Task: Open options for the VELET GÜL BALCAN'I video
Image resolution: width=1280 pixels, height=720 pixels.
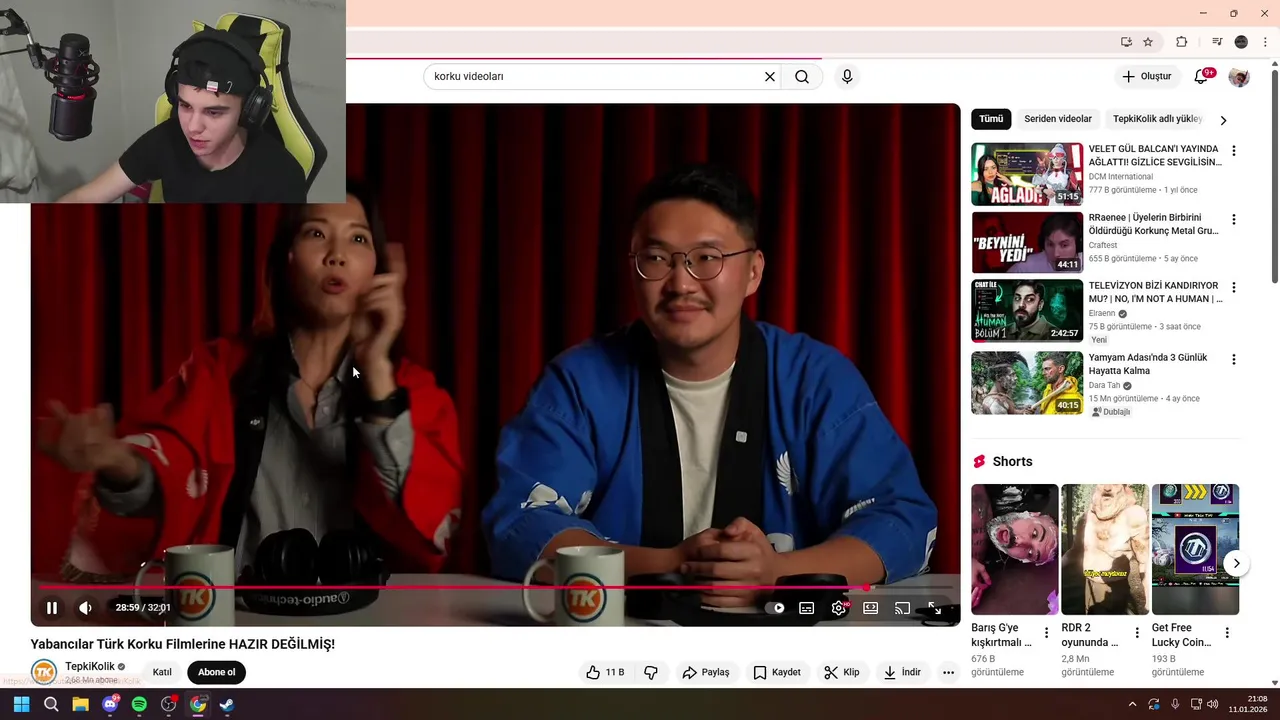Action: [1234, 151]
